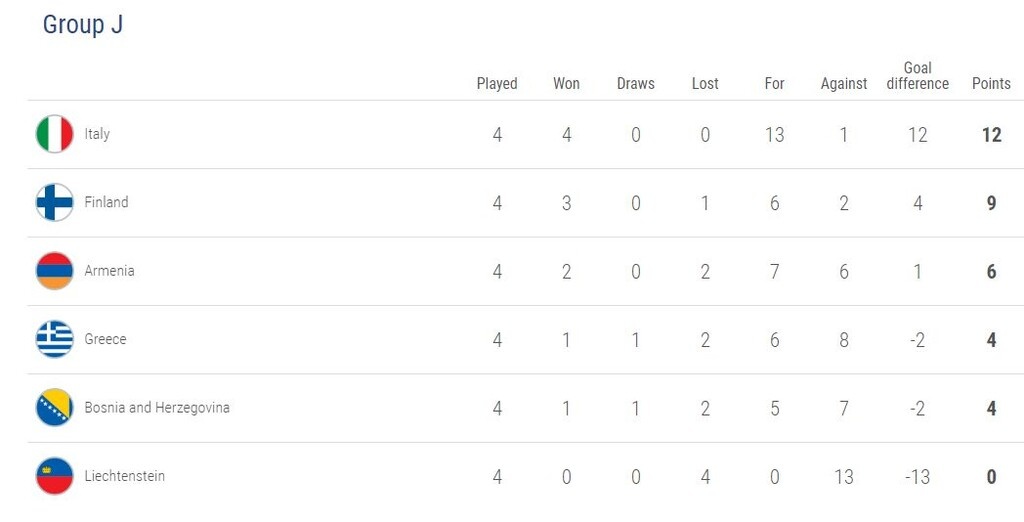This screenshot has width=1024, height=522.
Task: Open the Italy team link
Action: tap(97, 134)
